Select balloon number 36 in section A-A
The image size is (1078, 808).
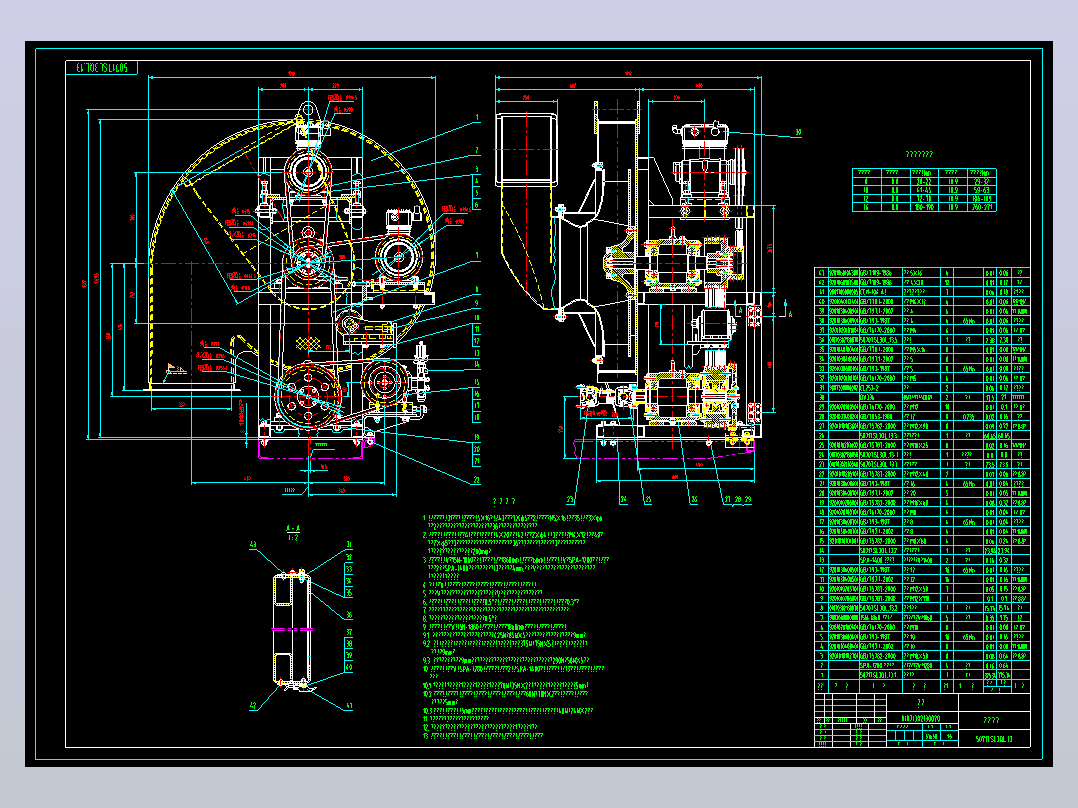(x=349, y=615)
